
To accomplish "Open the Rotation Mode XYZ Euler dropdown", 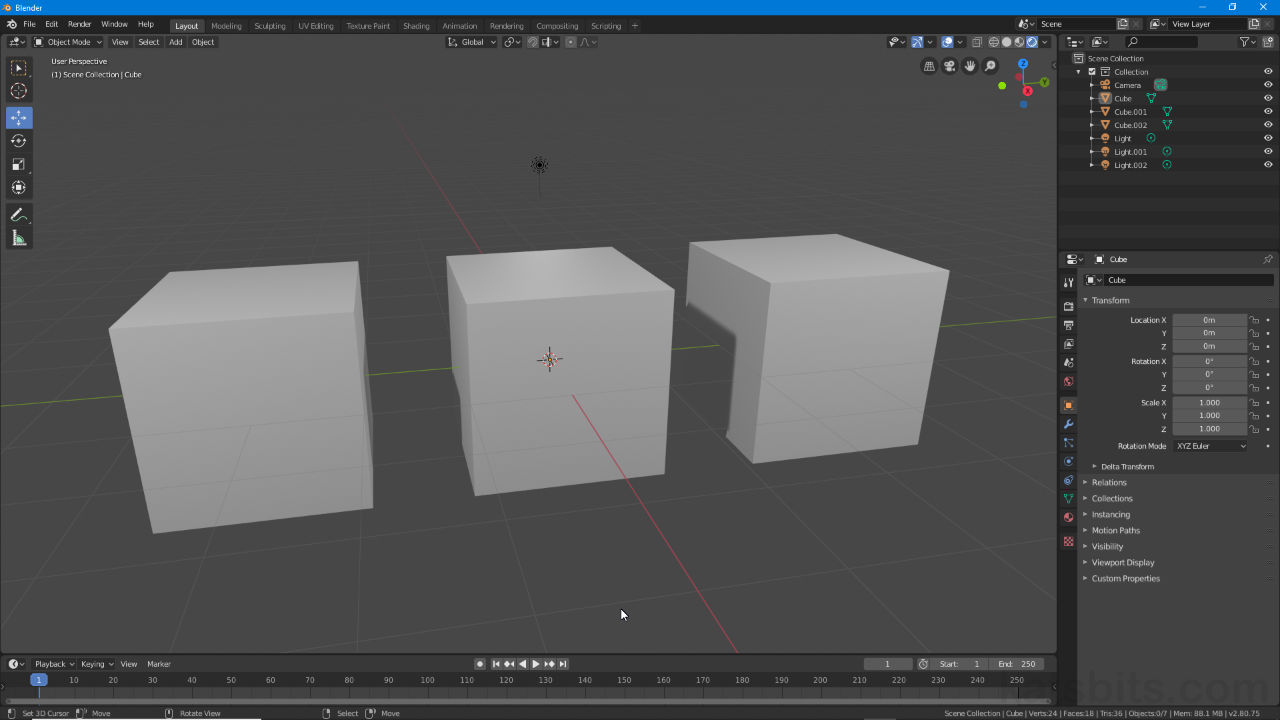I will click(x=1211, y=446).
